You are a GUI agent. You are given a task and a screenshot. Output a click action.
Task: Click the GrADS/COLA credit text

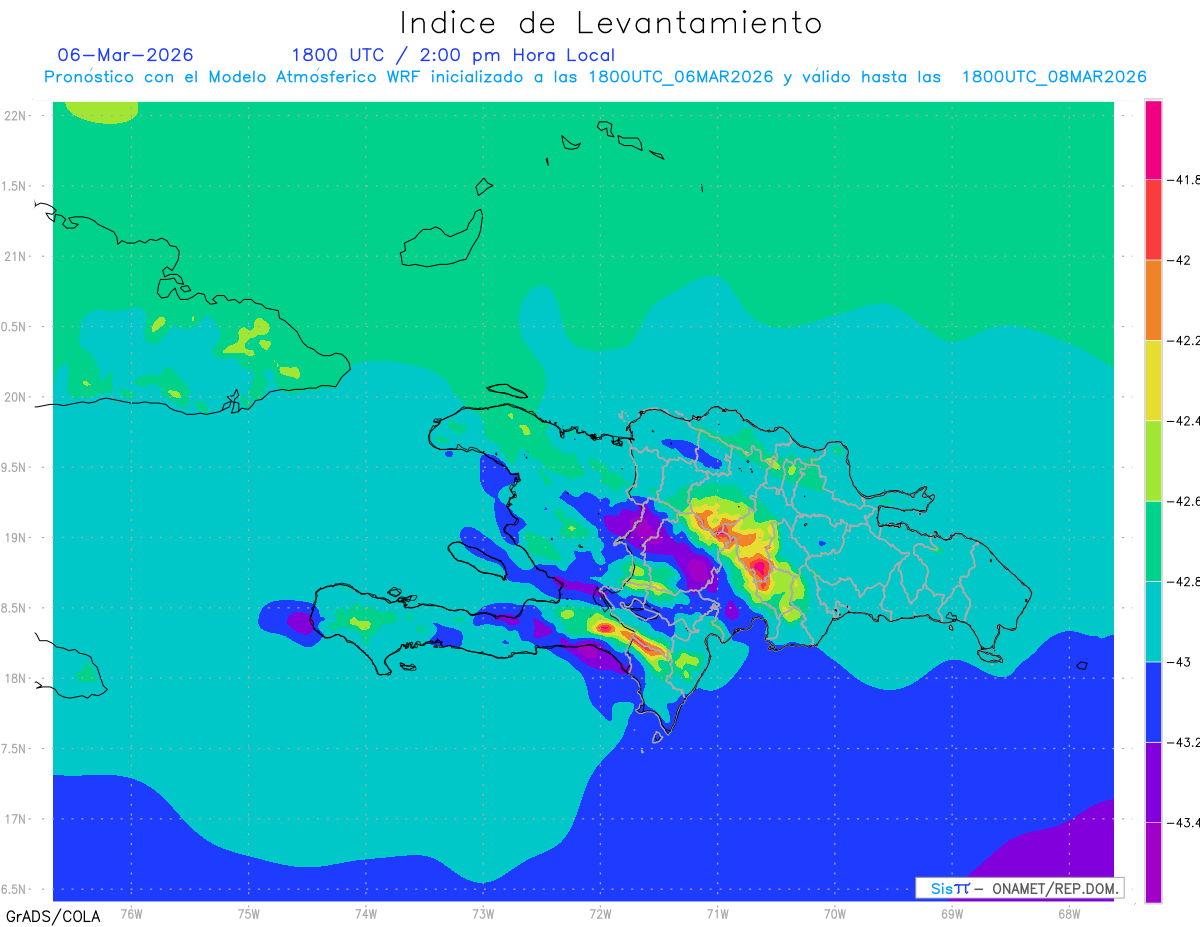coord(53,916)
